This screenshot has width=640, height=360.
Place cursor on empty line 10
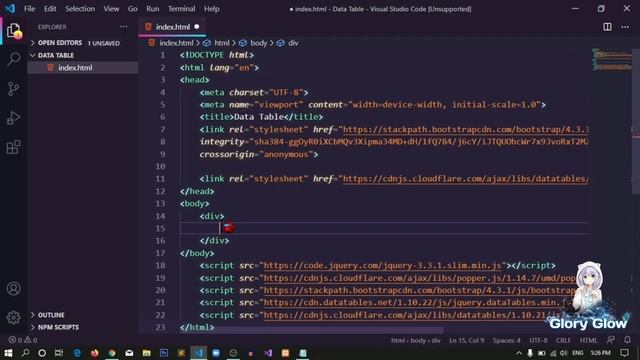384,167
